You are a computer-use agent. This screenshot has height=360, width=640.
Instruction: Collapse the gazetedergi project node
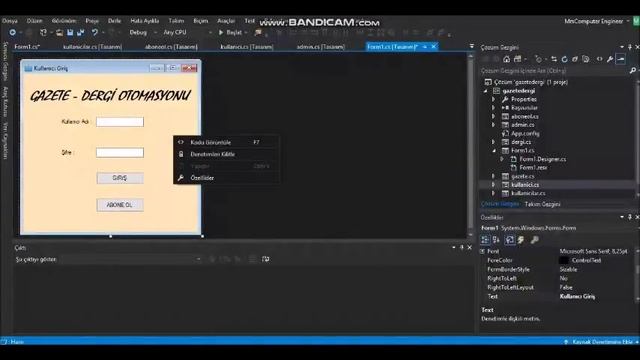(486, 91)
